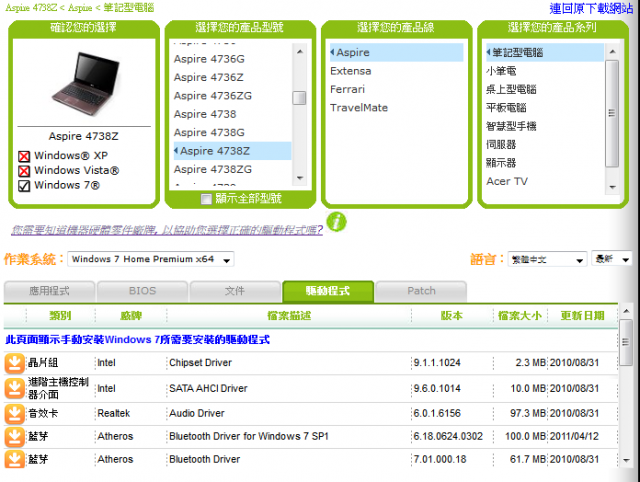Image resolution: width=640 pixels, height=482 pixels.
Task: Click the 更新日期 column header
Action: [582, 315]
